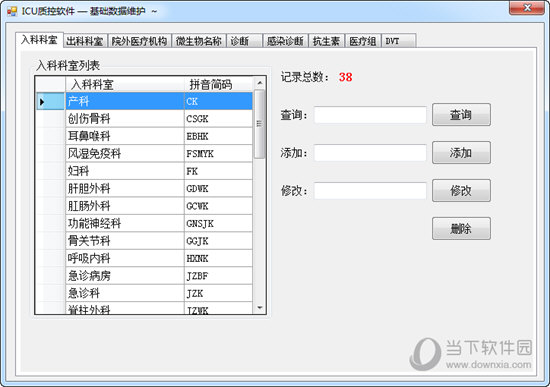Switch to the 感染诊断 tab
Image resolution: width=550 pixels, height=387 pixels.
click(285, 41)
